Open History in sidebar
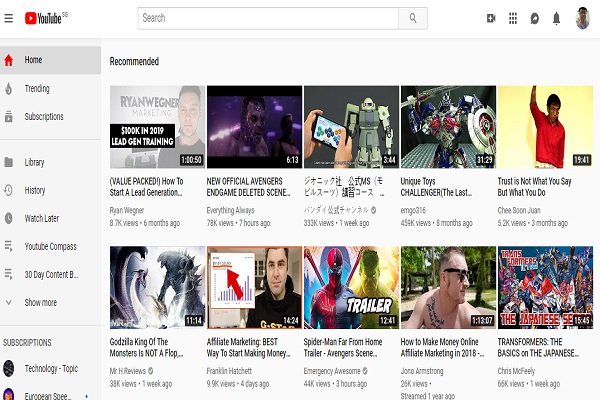 click(x=51, y=190)
